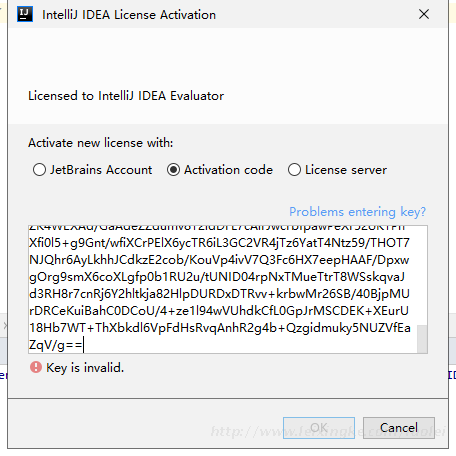Image resolution: width=456 pixels, height=456 pixels.
Task: Open the Problems entering key? link
Action: pos(357,212)
